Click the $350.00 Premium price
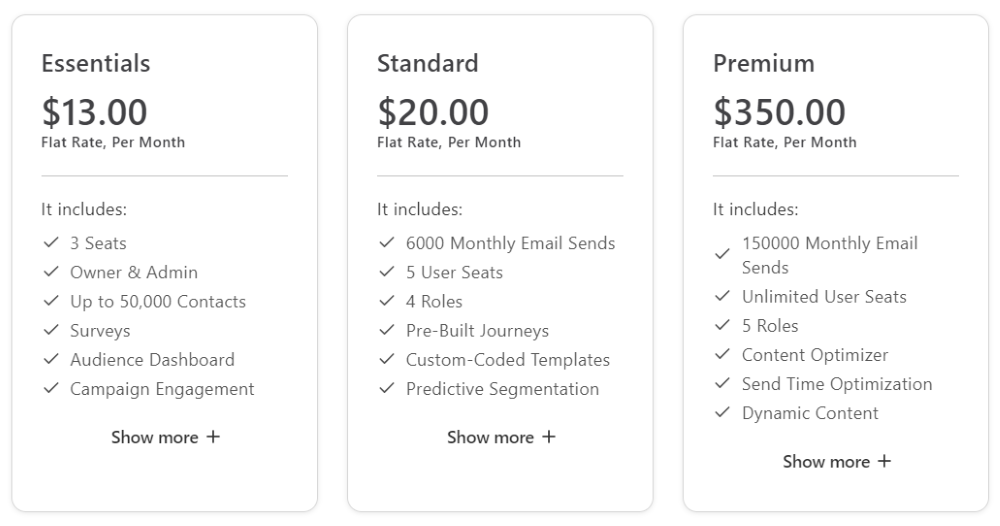This screenshot has width=1000, height=526. (x=779, y=112)
